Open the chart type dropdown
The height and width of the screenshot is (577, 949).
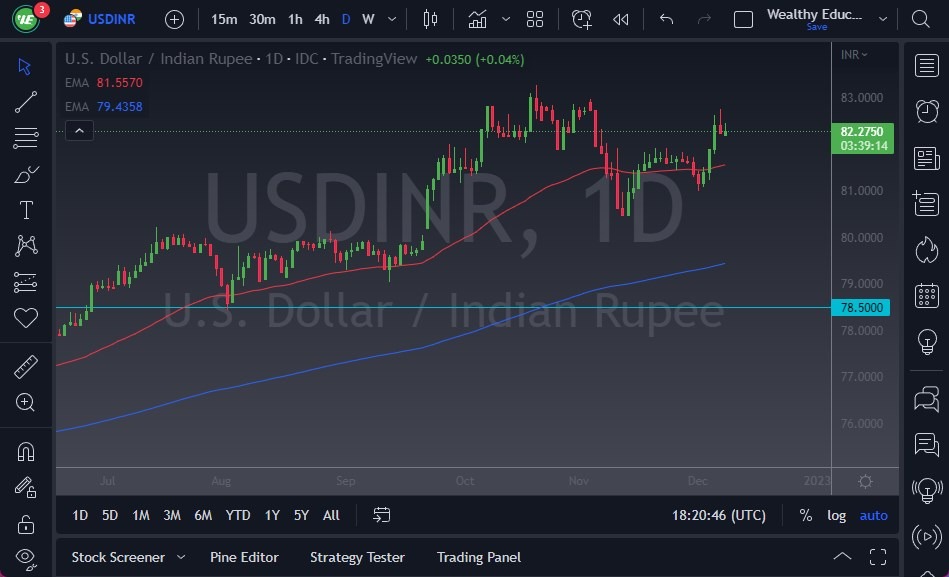(477, 18)
